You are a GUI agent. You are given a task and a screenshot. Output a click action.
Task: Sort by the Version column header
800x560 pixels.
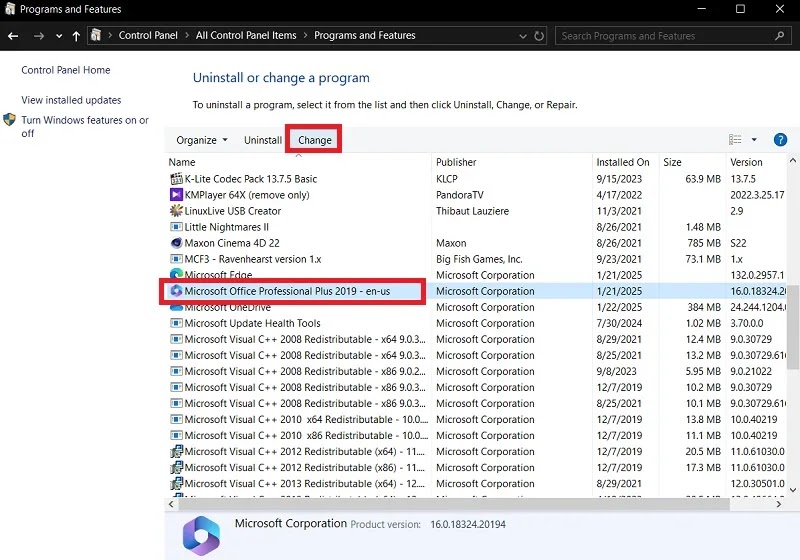(746, 162)
